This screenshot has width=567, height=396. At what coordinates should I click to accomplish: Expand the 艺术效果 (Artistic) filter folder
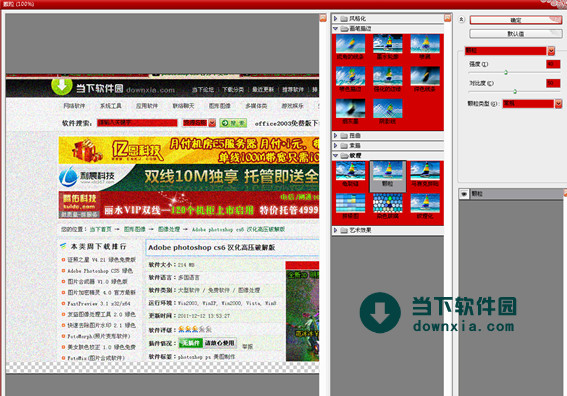pyautogui.click(x=335, y=230)
